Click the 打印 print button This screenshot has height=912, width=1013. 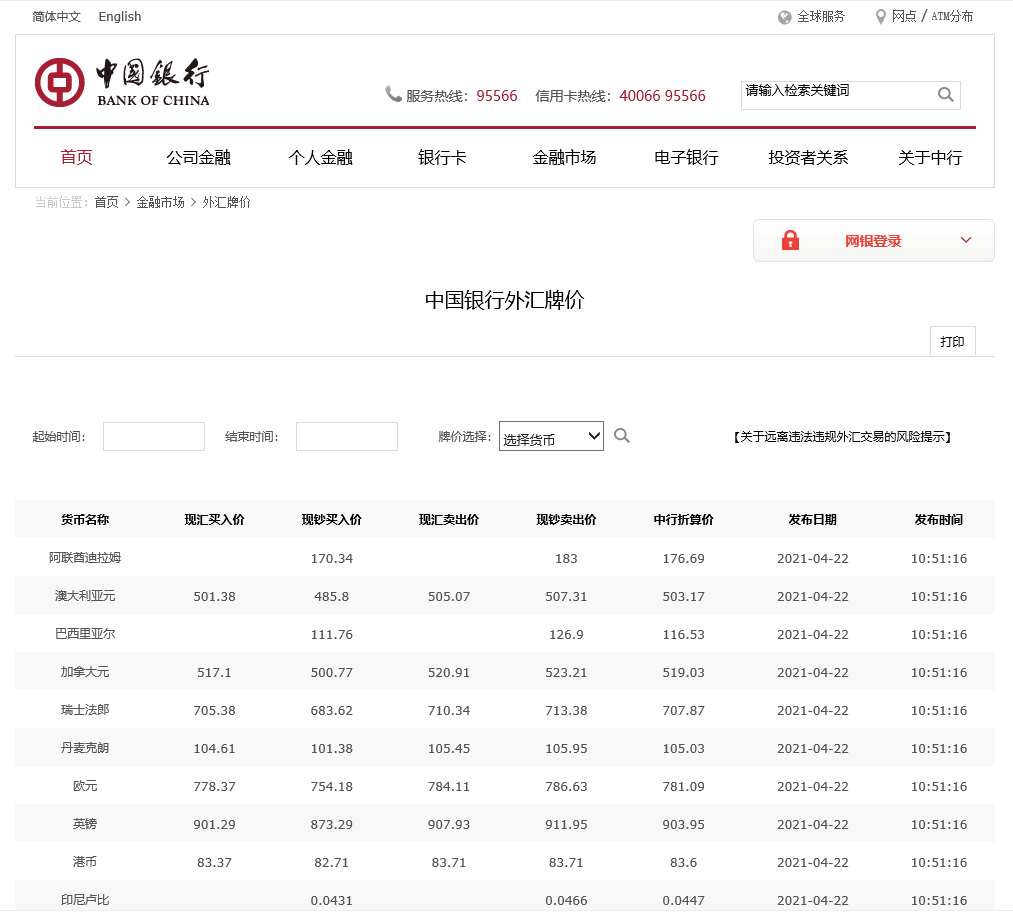[952, 340]
